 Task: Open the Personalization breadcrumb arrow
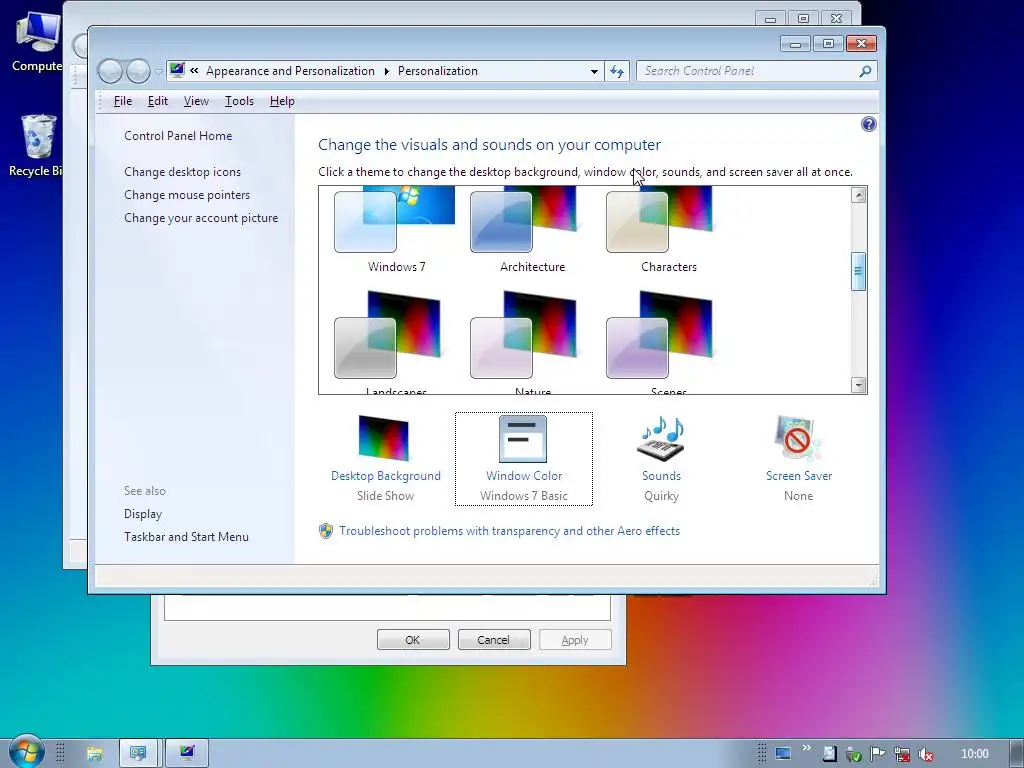pyautogui.click(x=386, y=71)
